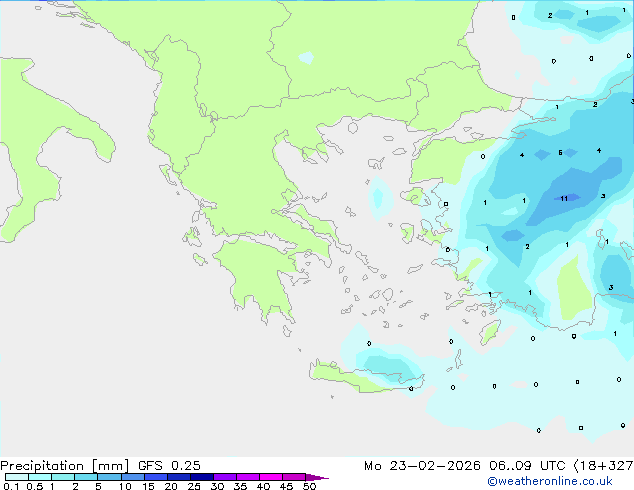Click the "0.5" legend scale label
The height and width of the screenshot is (490, 634).
click(35, 486)
